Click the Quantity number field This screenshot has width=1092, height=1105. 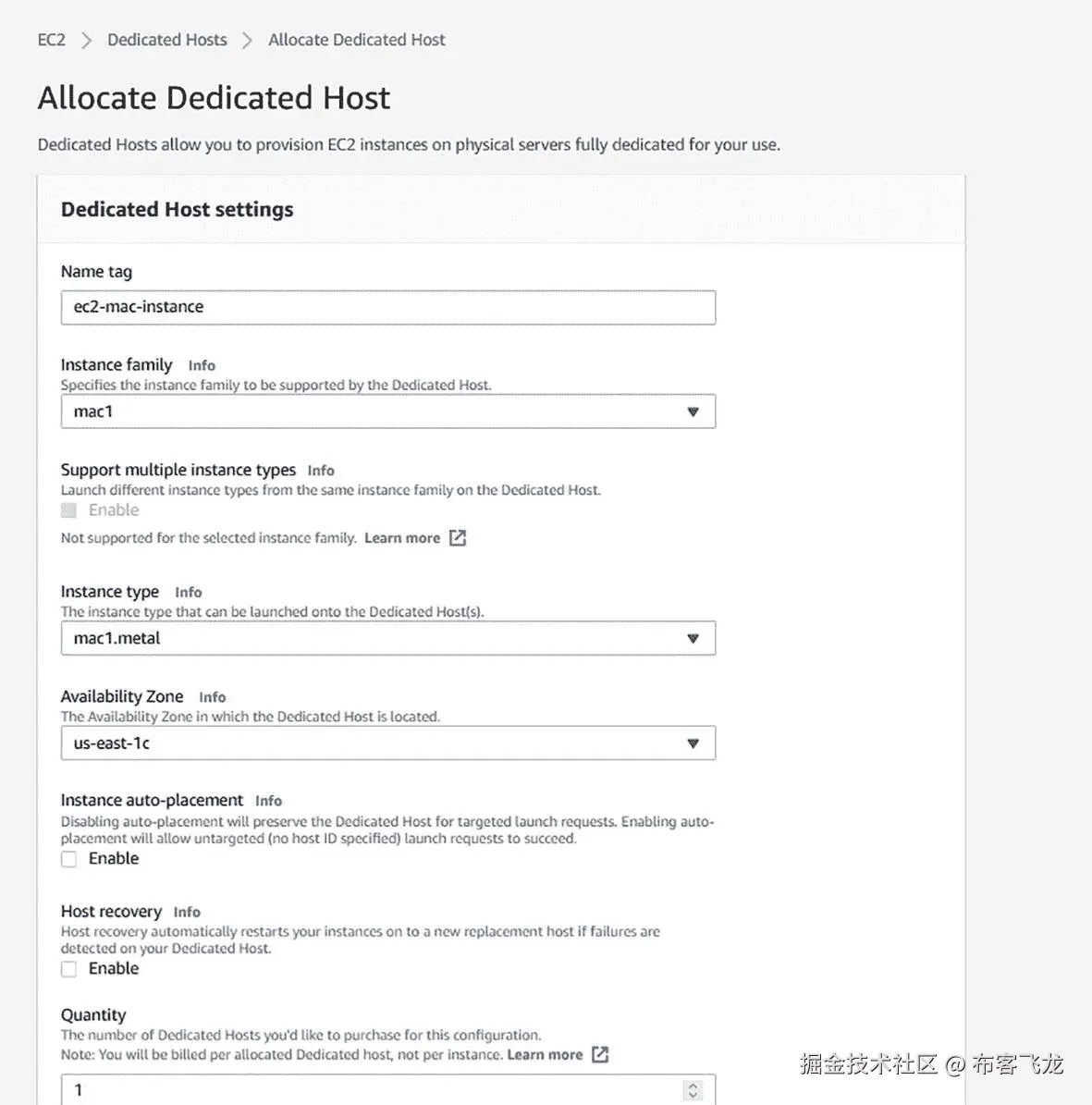click(388, 1089)
